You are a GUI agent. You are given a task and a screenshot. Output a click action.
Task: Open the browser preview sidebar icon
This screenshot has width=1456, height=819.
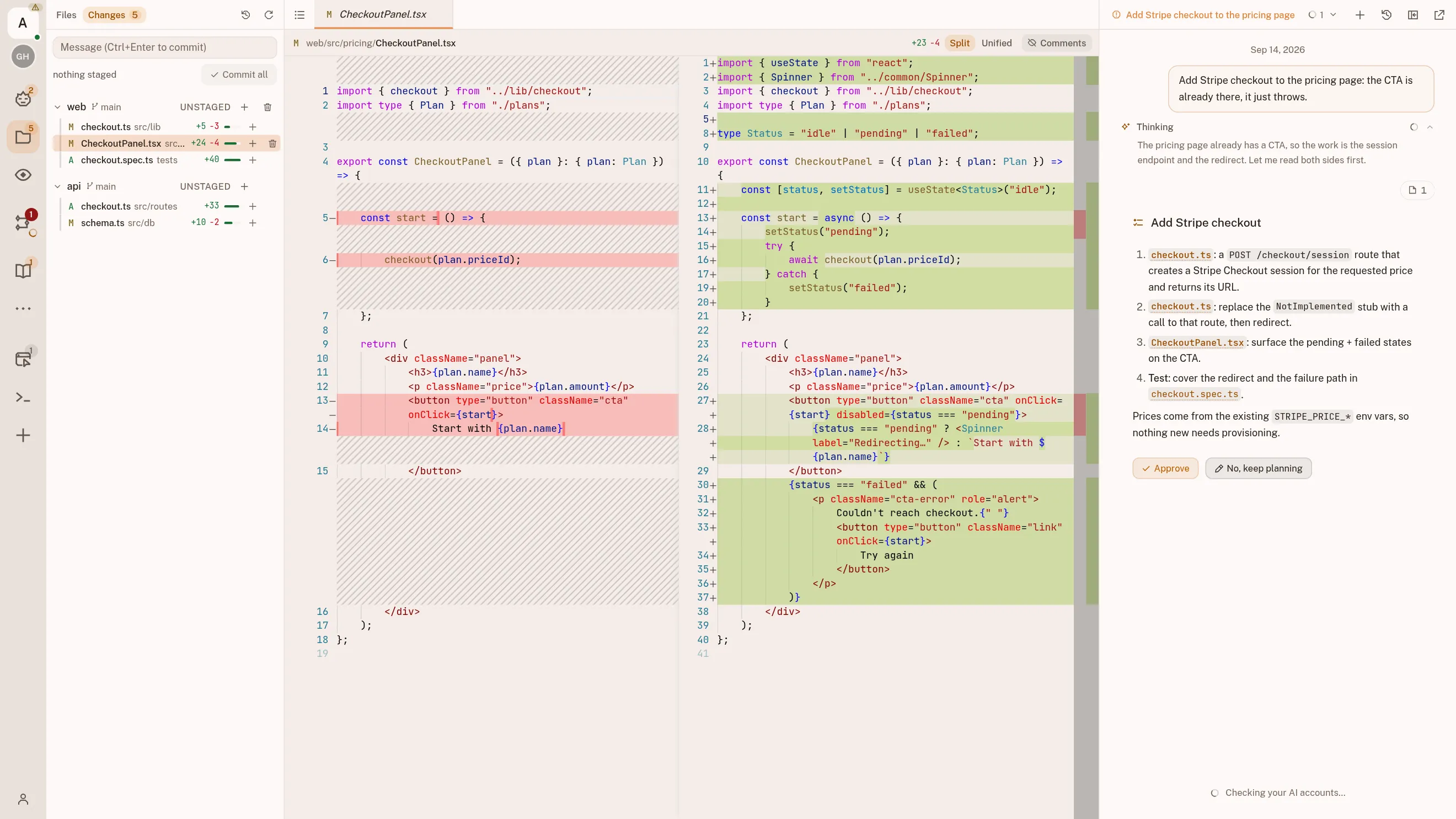(x=23, y=358)
